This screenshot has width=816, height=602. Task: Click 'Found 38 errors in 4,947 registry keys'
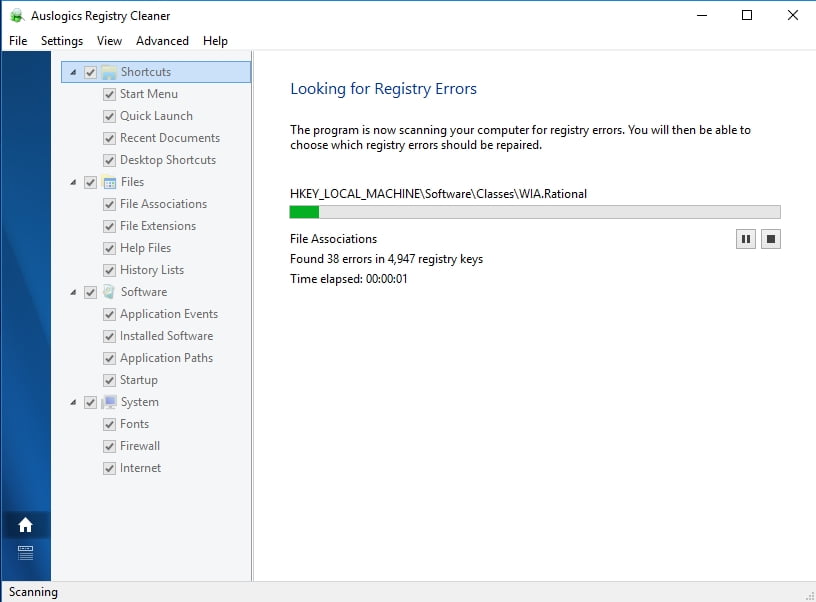pyautogui.click(x=386, y=259)
